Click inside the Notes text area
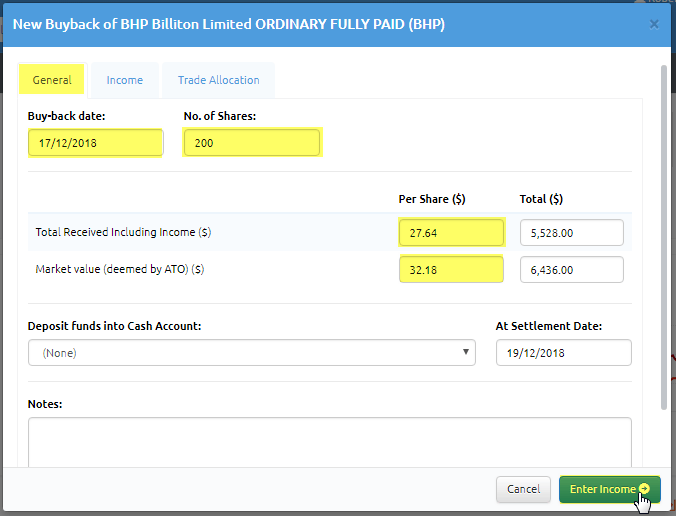The height and width of the screenshot is (516, 676). 330,442
